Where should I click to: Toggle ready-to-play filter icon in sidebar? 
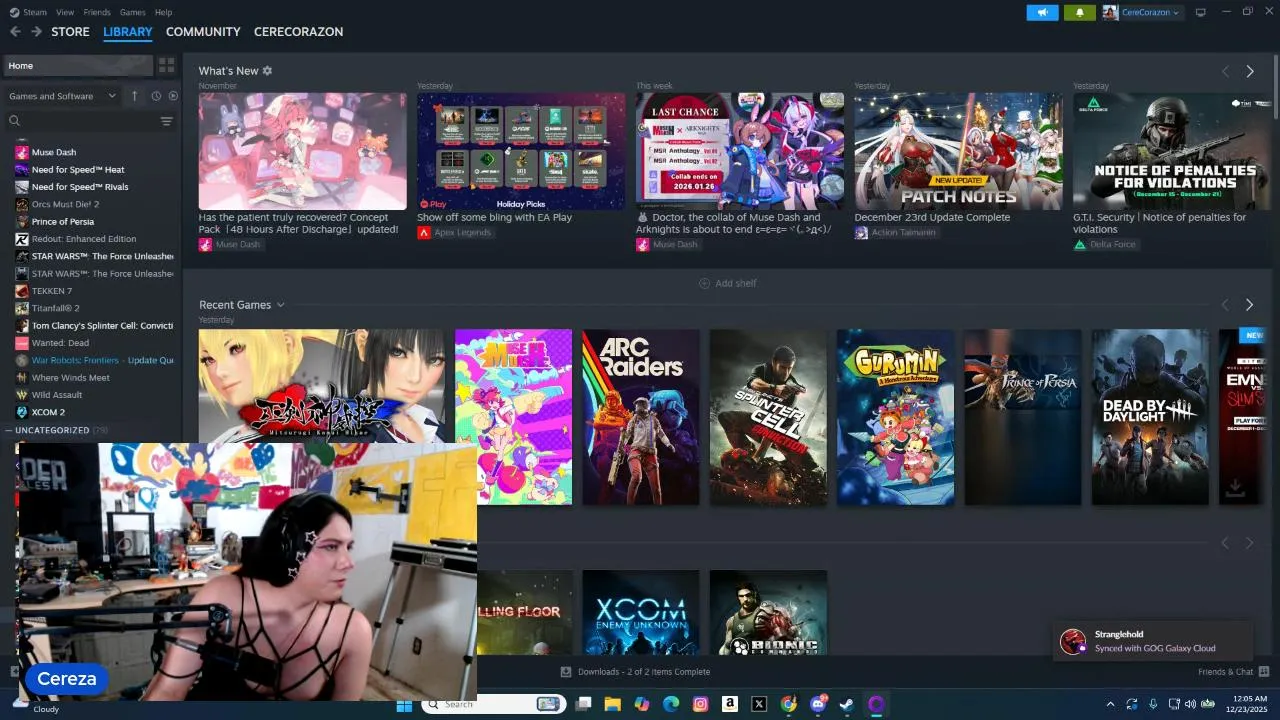point(173,96)
